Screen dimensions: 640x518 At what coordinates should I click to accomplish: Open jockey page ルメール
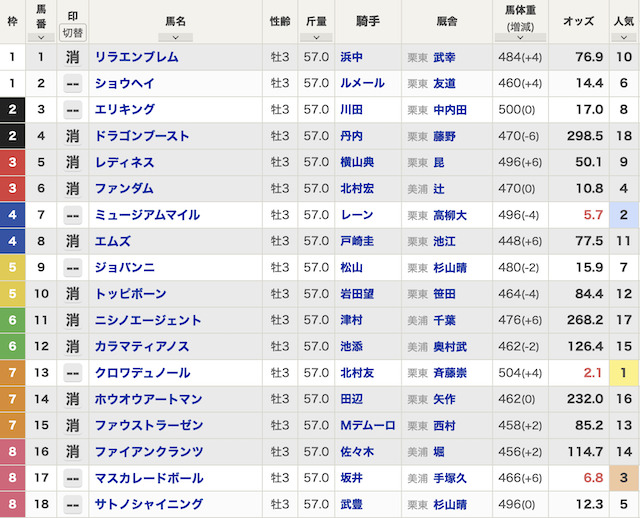(362, 83)
